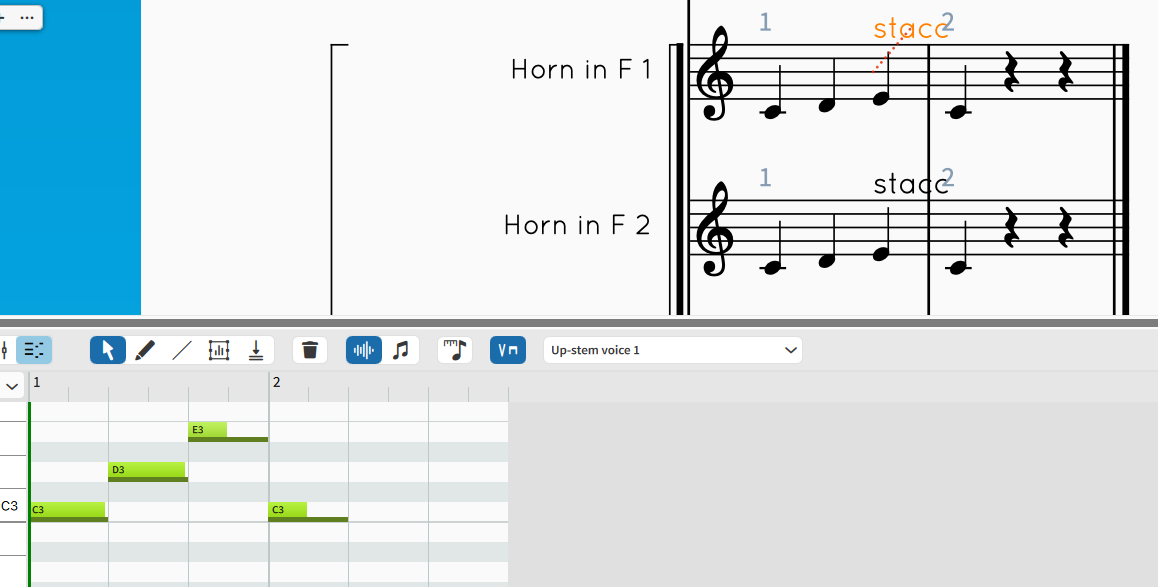
Task: Toggle the blue V bracket button
Action: click(x=508, y=350)
